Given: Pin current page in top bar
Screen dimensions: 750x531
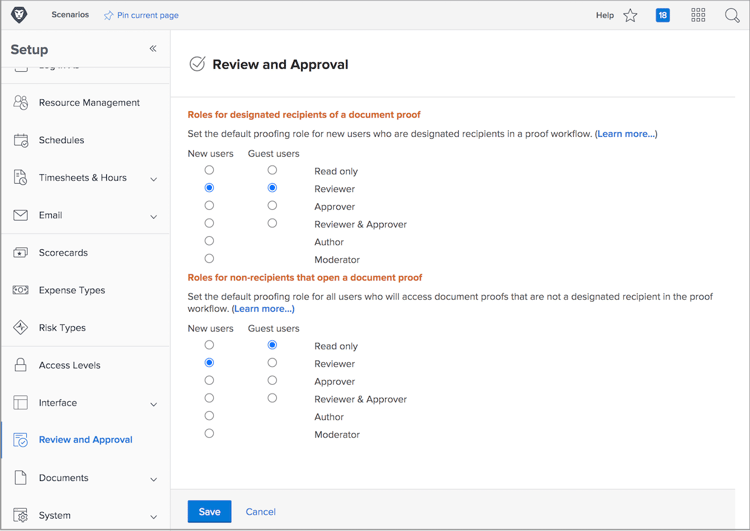Looking at the screenshot, I should 141,15.
